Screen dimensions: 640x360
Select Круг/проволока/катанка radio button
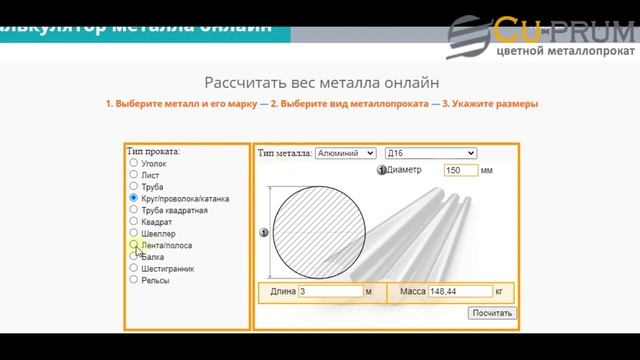(133, 198)
